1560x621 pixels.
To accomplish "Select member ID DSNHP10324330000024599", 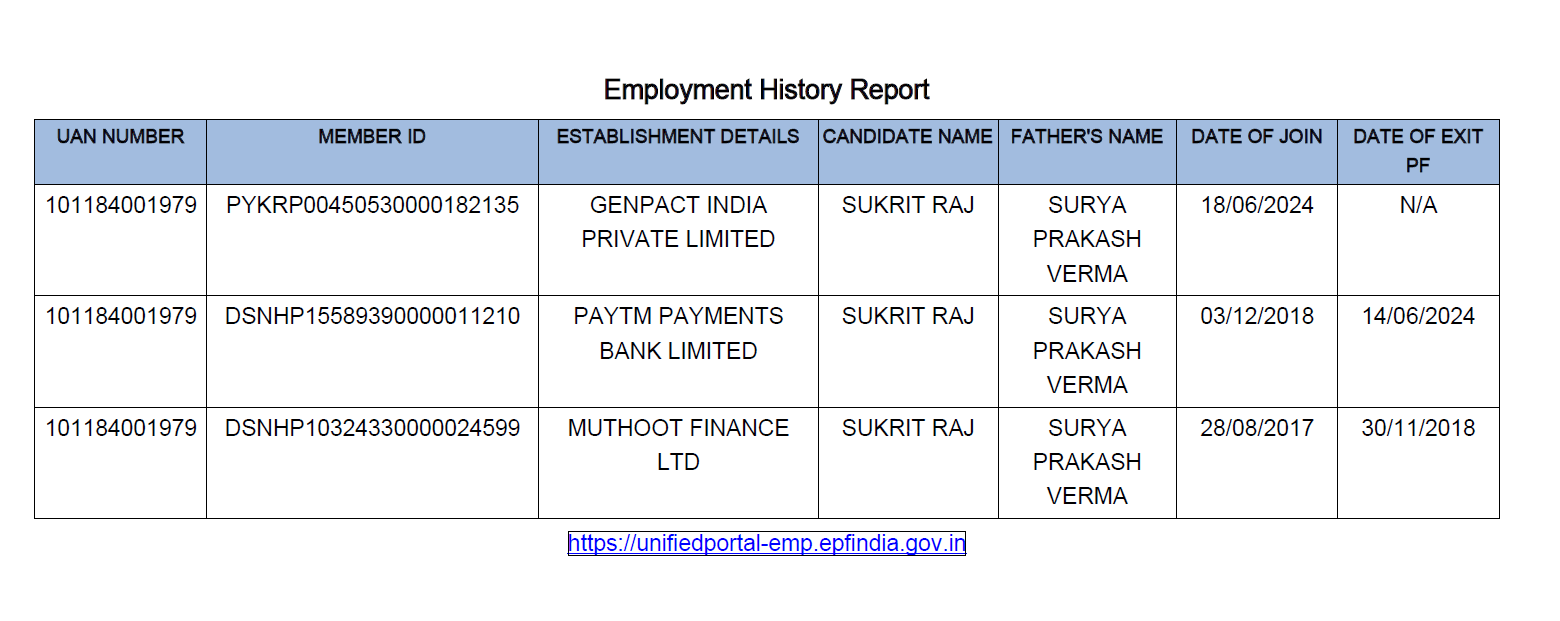I will [x=373, y=428].
